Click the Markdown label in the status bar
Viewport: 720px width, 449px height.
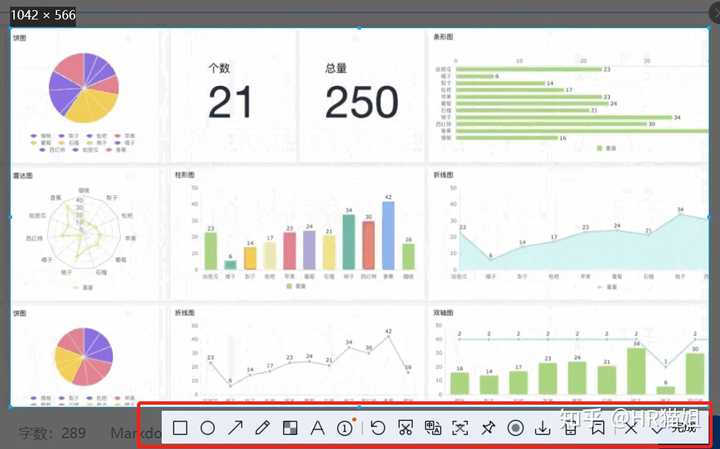(x=136, y=432)
